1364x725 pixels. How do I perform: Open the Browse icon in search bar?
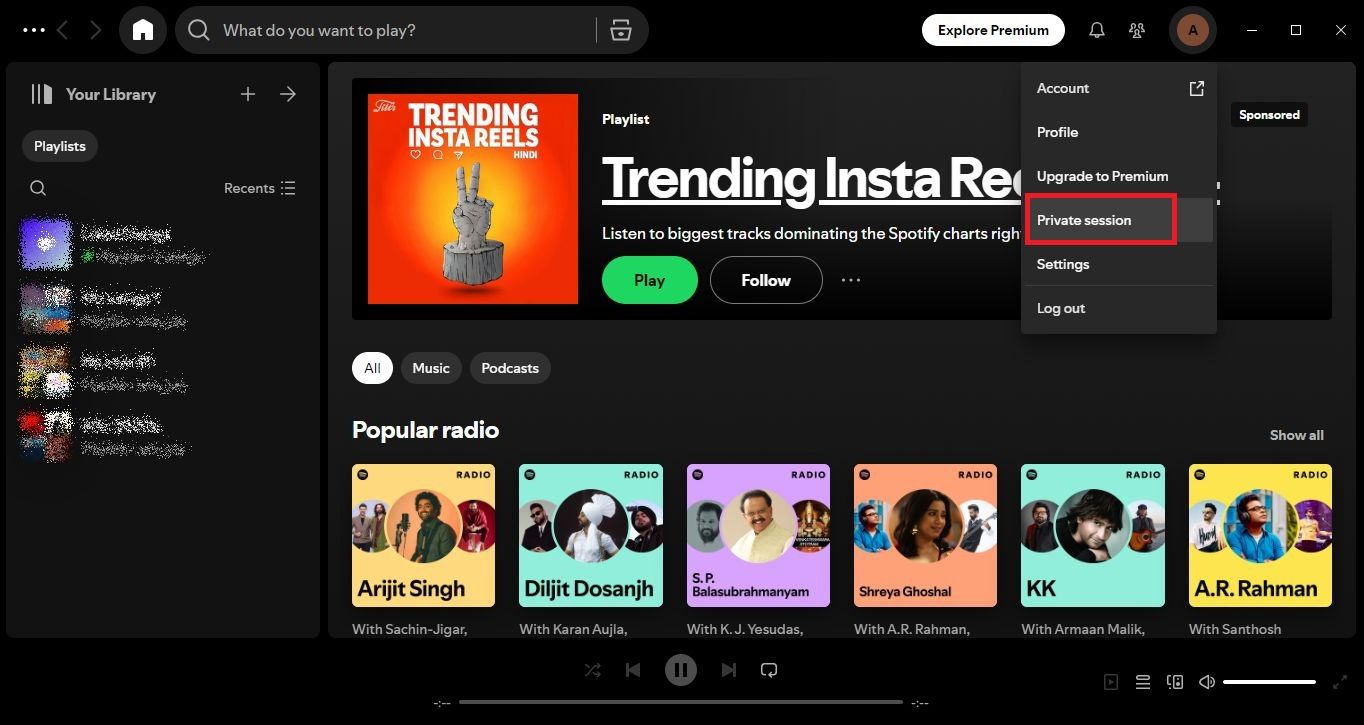point(621,30)
